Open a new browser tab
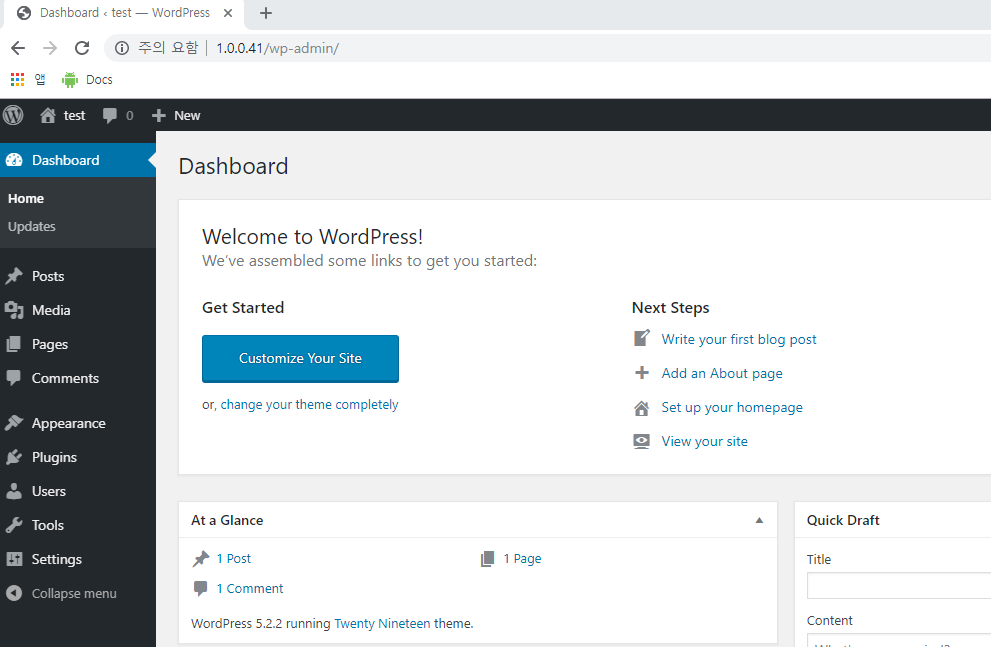The width and height of the screenshot is (991, 647). (266, 13)
